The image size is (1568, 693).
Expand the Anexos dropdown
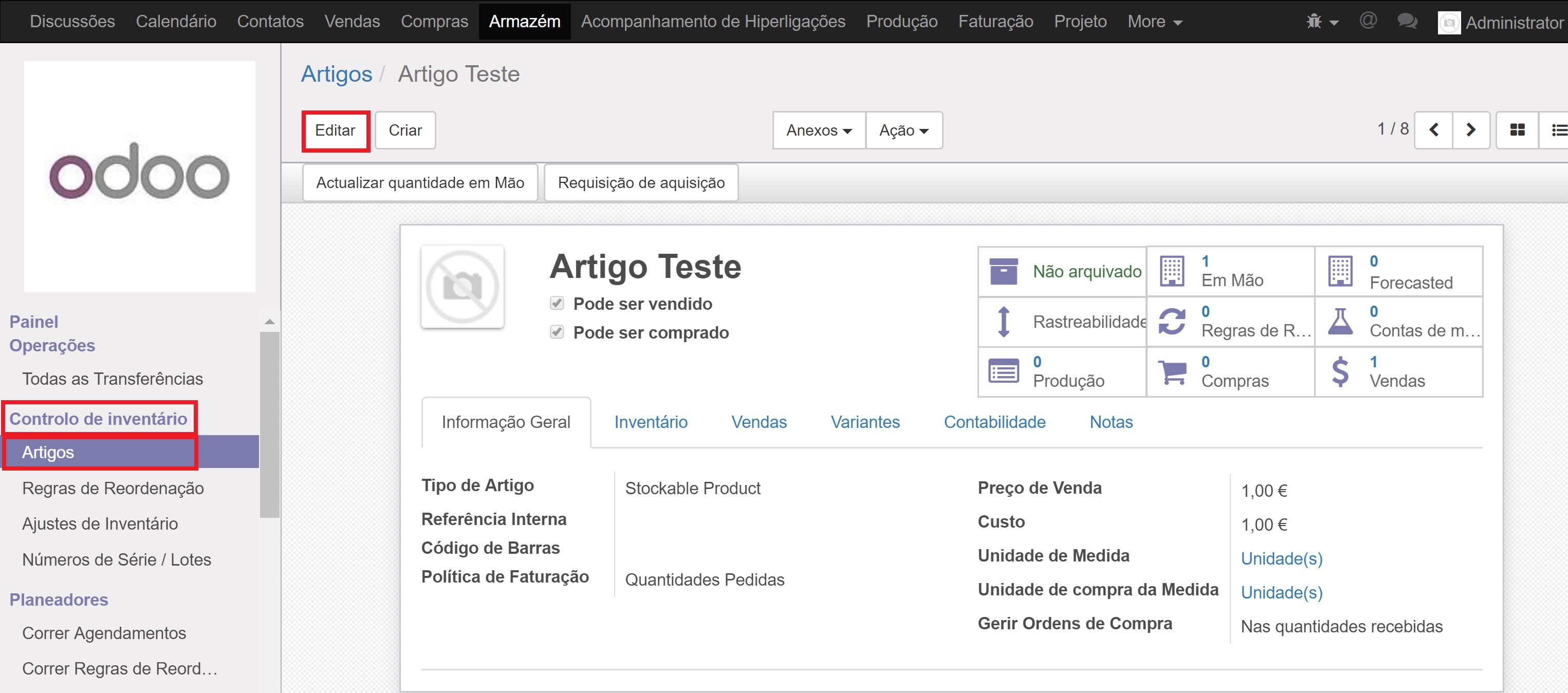(818, 130)
